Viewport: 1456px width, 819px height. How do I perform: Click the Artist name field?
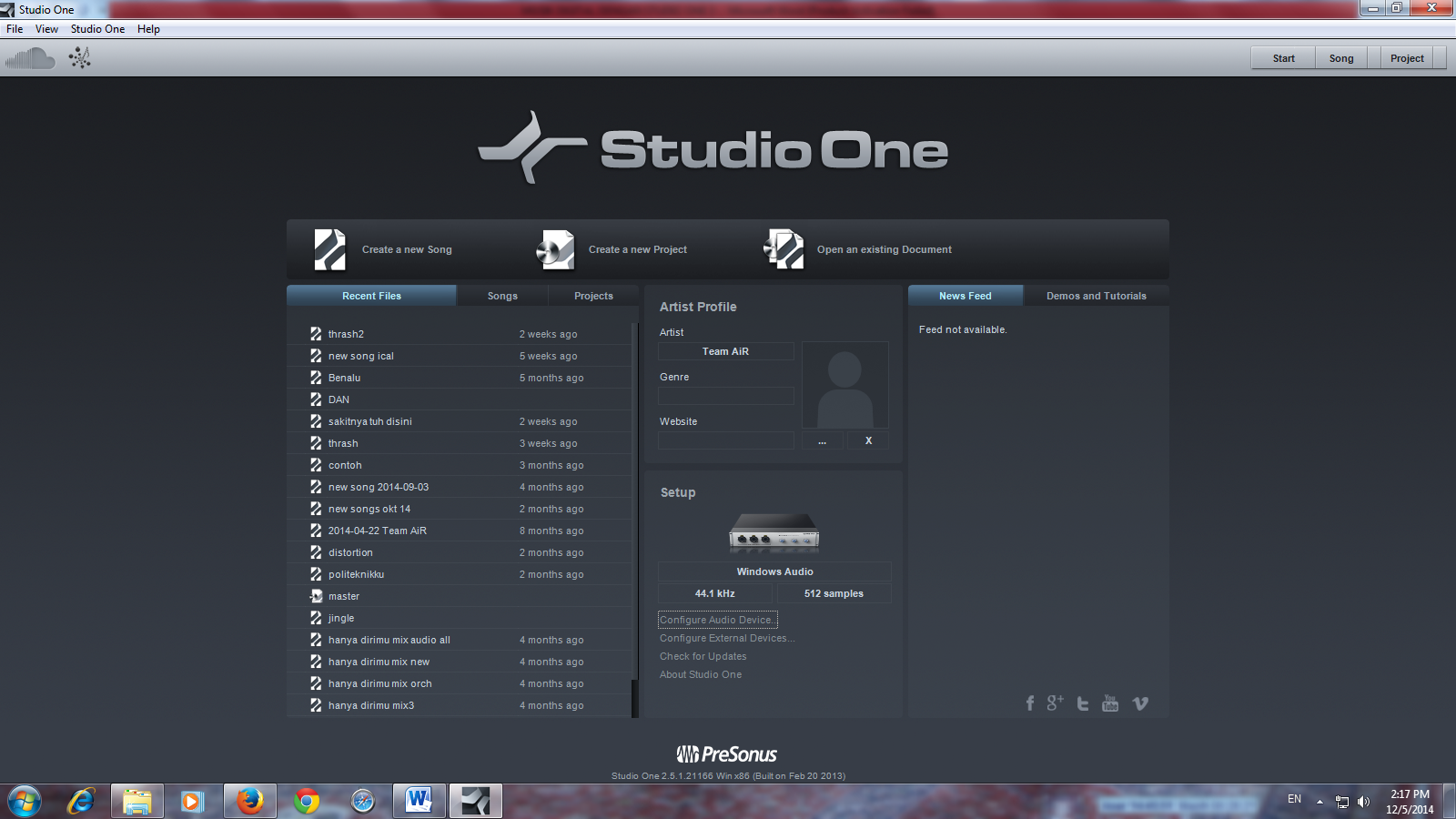(x=726, y=351)
